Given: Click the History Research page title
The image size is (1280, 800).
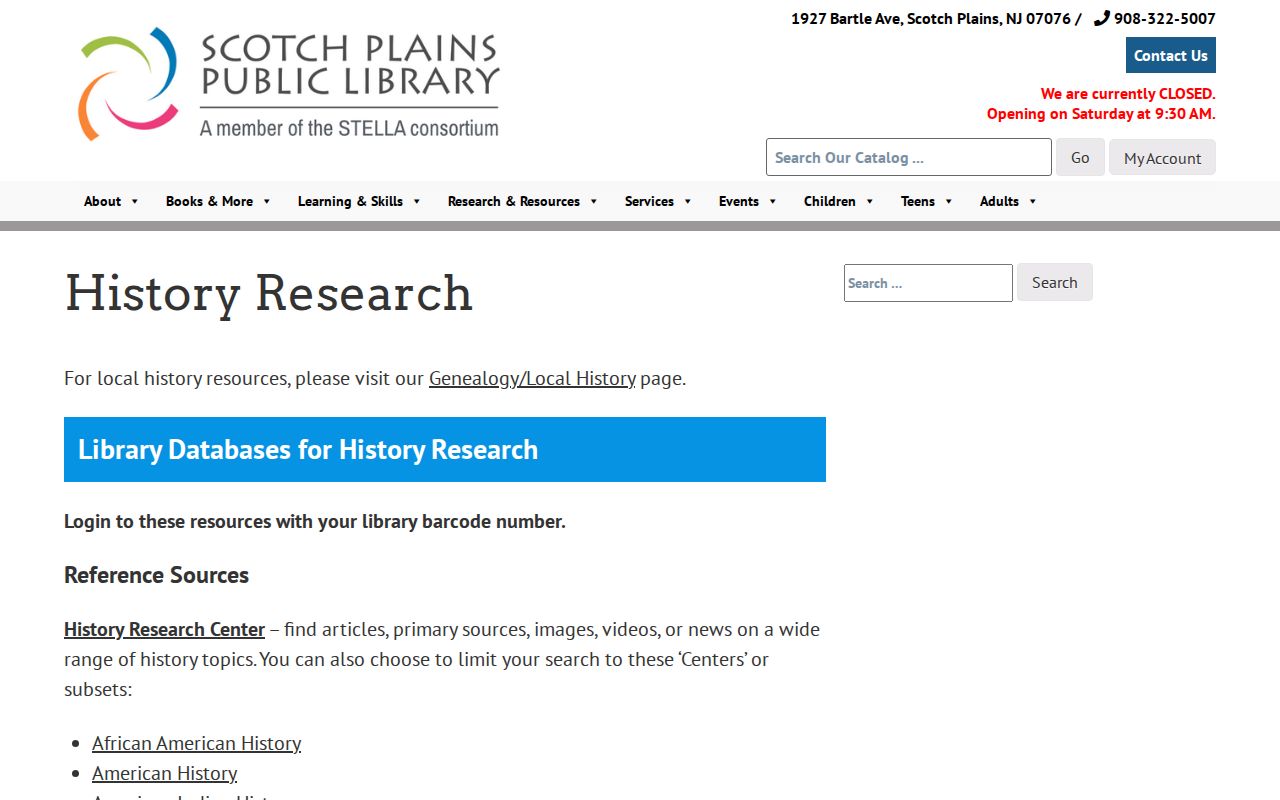Looking at the screenshot, I should 268,293.
